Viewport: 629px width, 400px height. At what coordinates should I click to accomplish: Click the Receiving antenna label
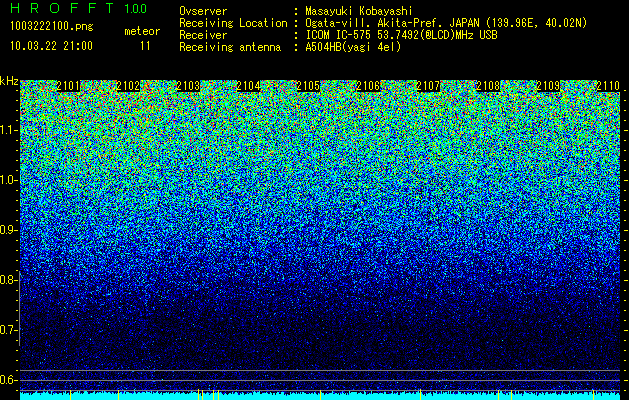(230, 47)
